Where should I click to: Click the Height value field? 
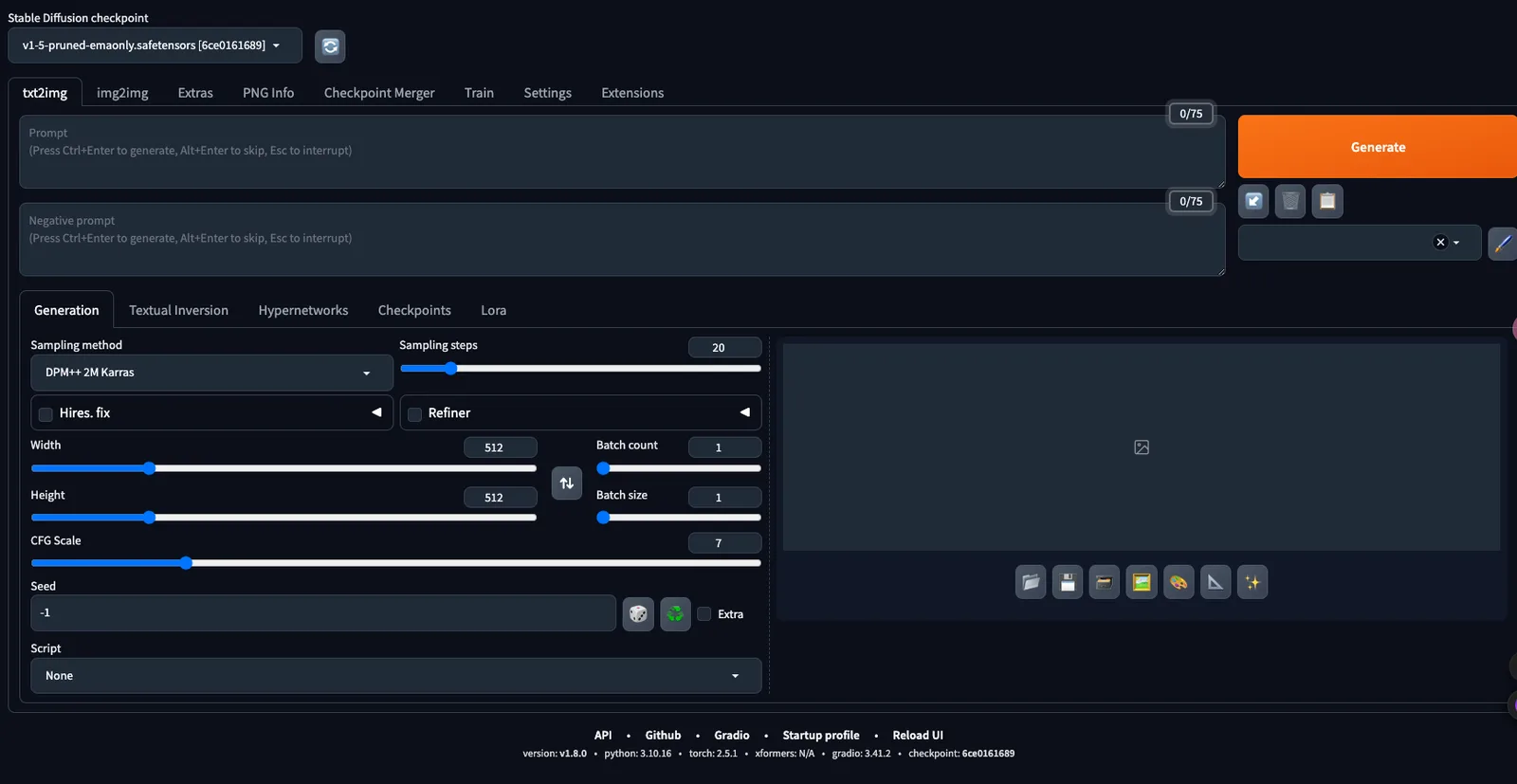coord(500,497)
